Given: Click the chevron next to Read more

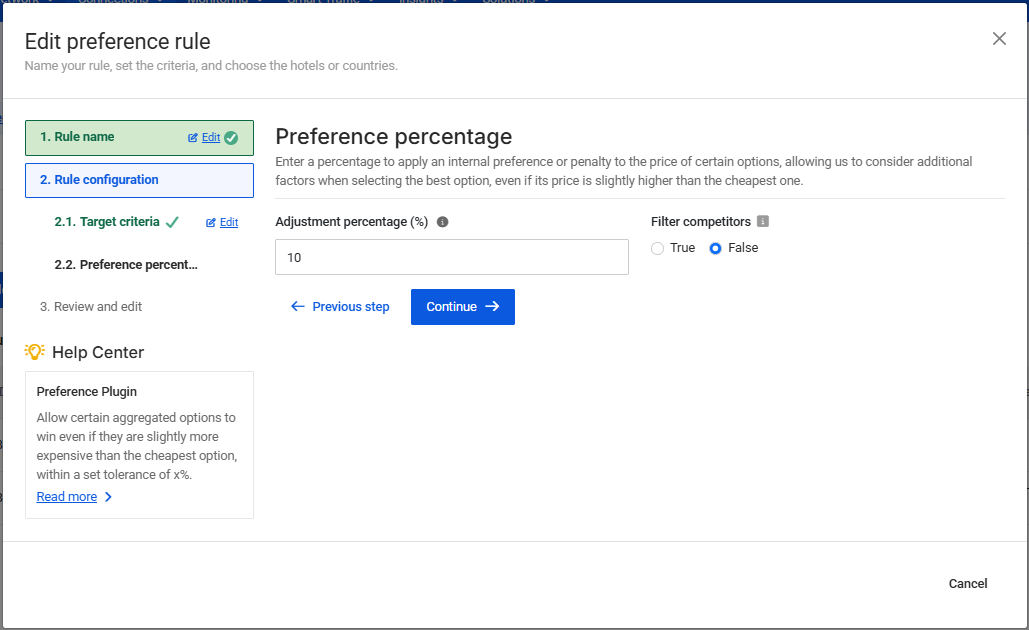Looking at the screenshot, I should tap(107, 496).
